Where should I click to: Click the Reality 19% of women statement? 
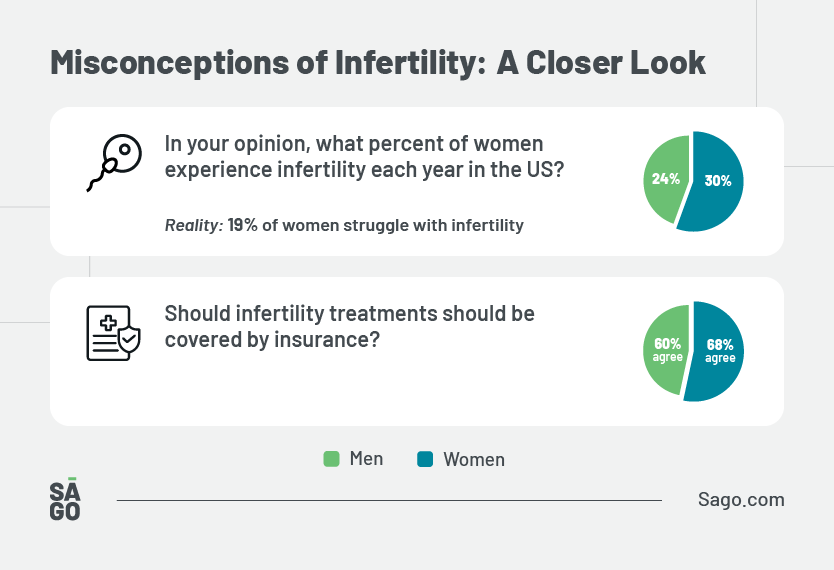tap(344, 225)
